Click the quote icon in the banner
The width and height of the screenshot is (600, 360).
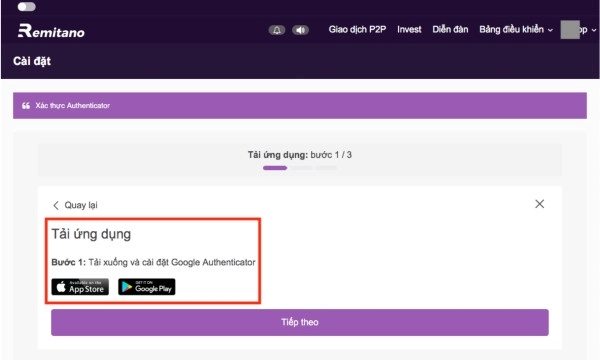pyautogui.click(x=26, y=106)
